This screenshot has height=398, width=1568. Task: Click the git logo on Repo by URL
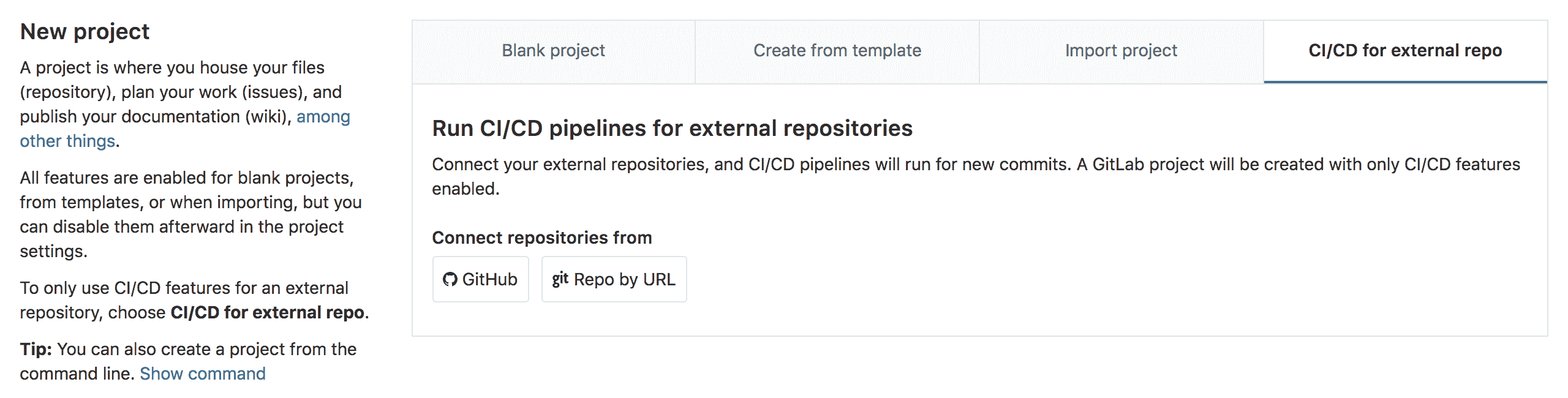tap(562, 279)
